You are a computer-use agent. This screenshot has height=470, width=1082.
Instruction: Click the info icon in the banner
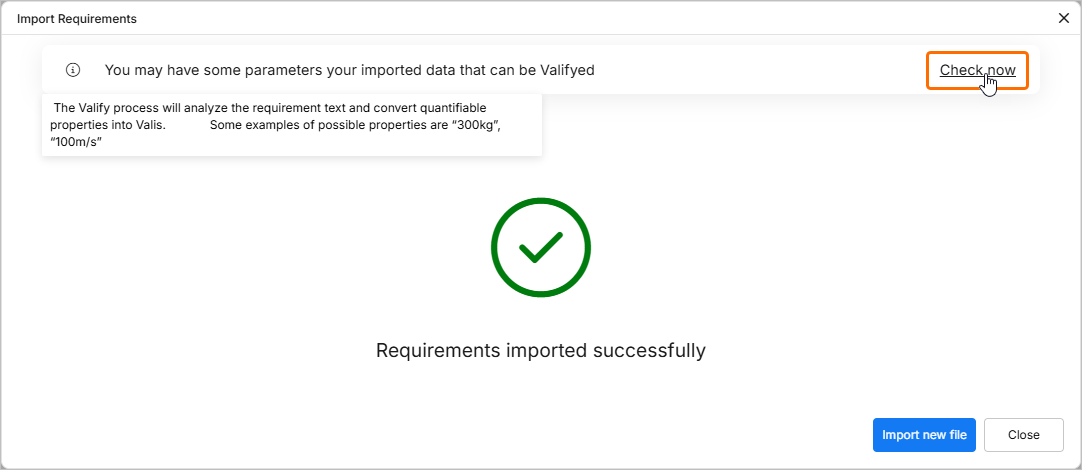coord(73,70)
